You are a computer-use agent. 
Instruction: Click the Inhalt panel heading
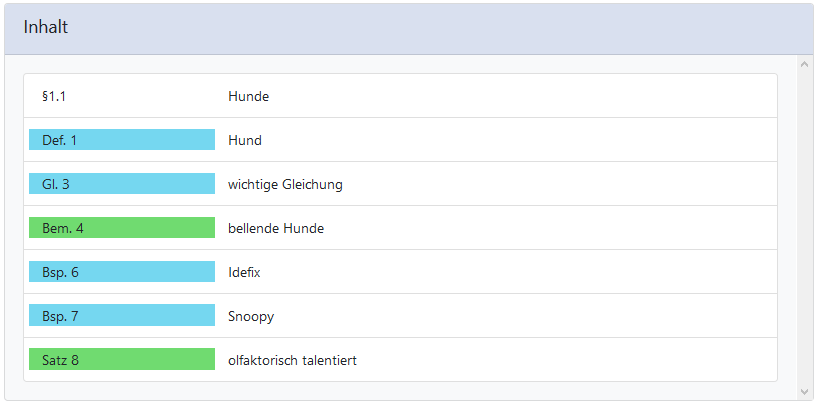click(46, 28)
